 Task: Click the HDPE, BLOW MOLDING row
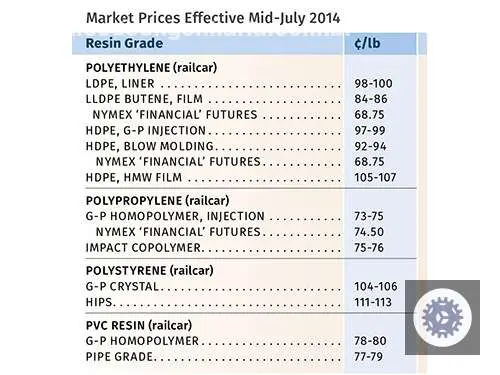[x=239, y=146]
